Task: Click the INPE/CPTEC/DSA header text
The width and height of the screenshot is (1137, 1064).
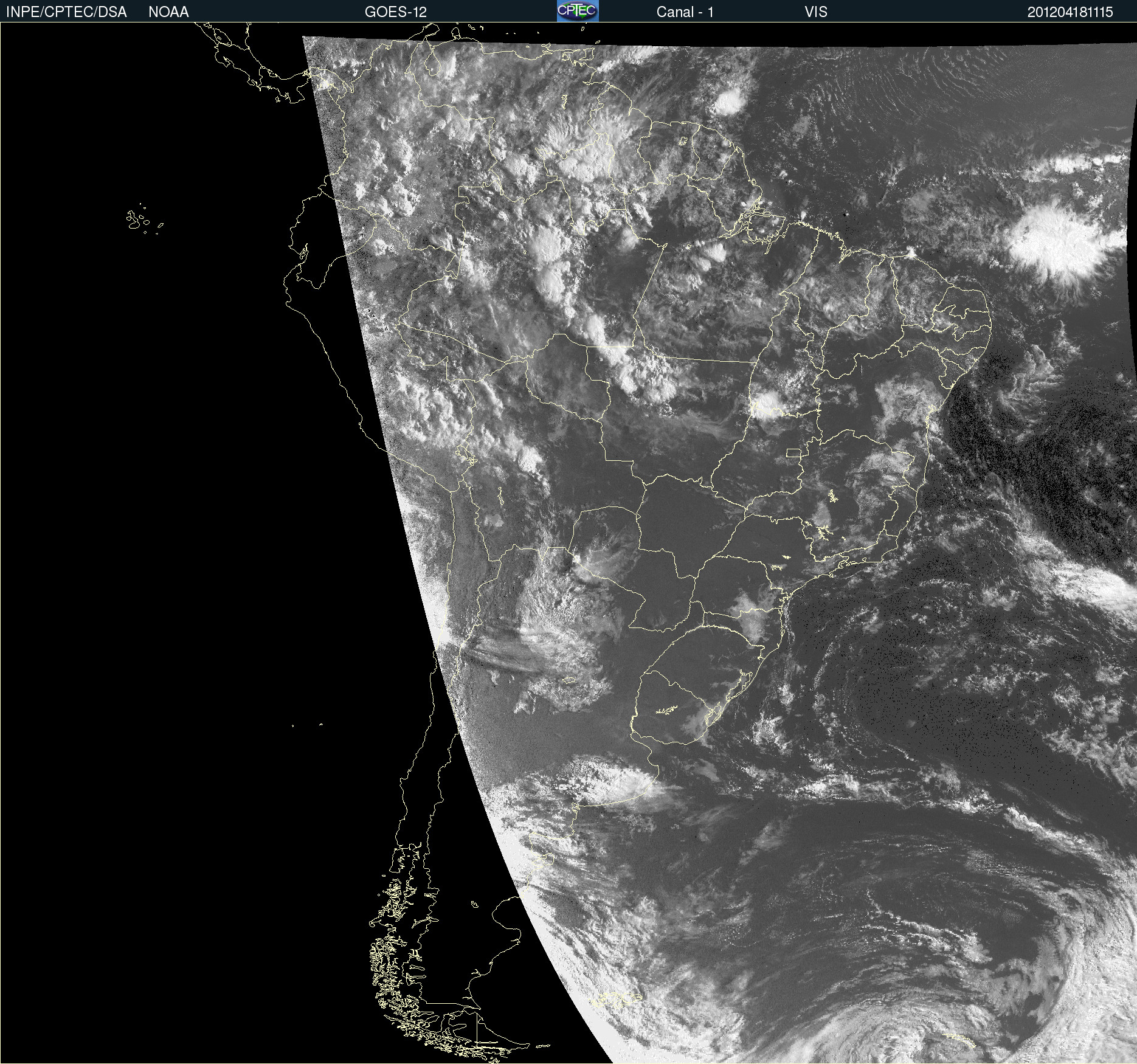Action: 66,12
